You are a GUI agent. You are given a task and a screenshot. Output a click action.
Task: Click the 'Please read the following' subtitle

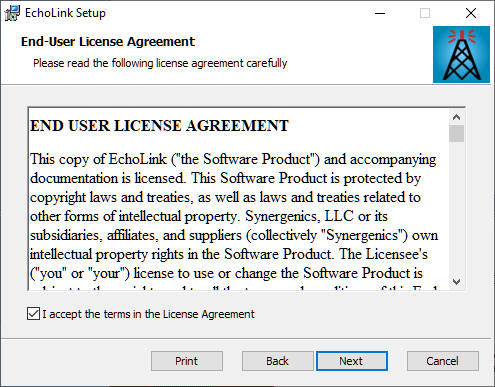tap(160, 63)
